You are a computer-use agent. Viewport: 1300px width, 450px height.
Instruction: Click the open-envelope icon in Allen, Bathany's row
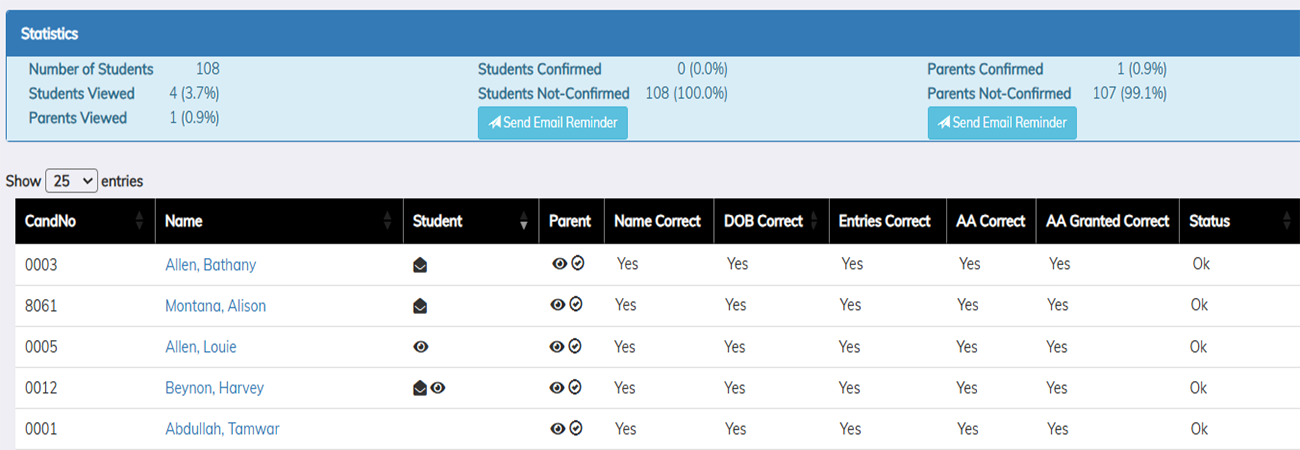[420, 265]
